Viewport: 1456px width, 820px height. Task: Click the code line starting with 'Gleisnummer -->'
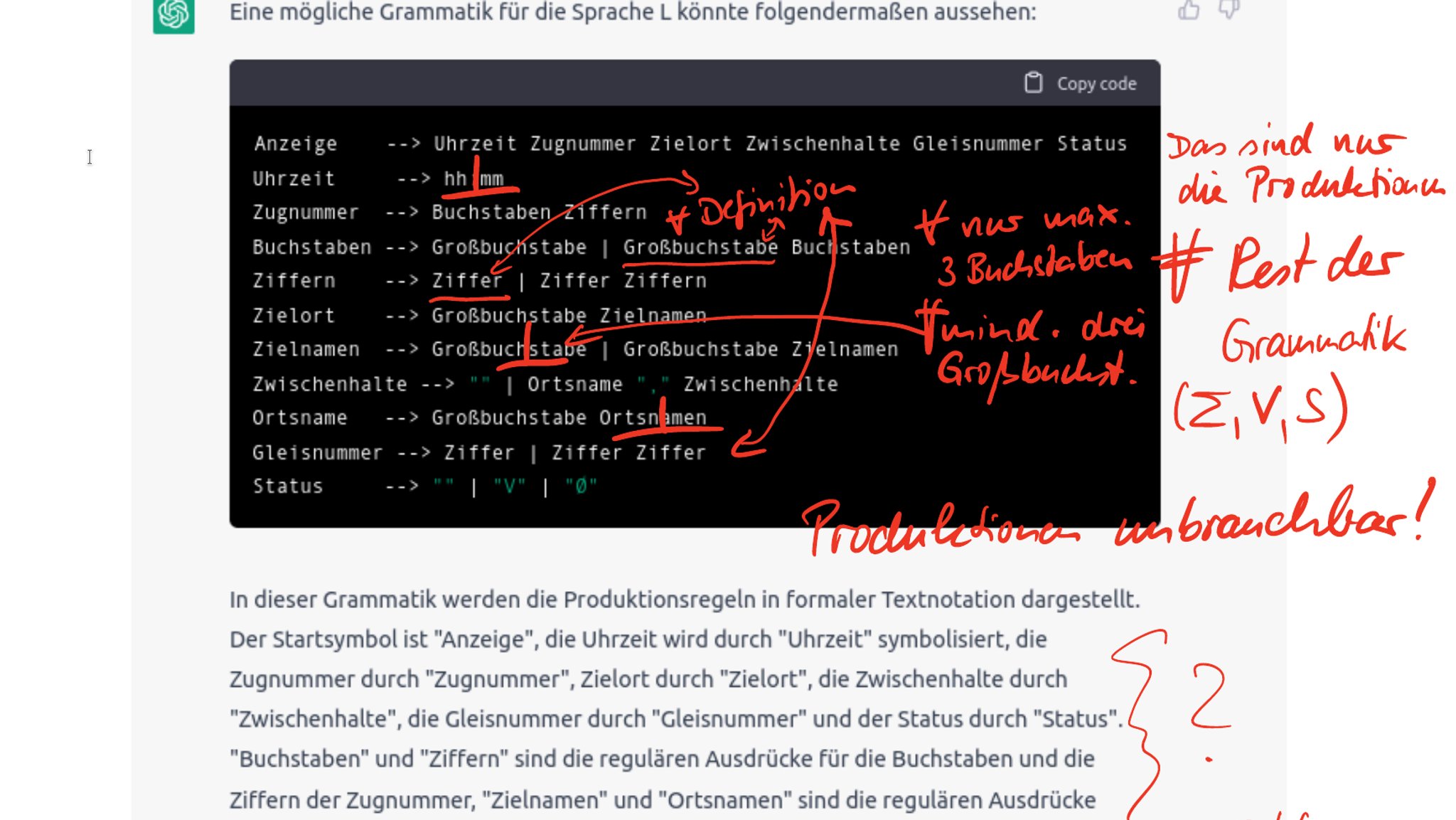(479, 452)
